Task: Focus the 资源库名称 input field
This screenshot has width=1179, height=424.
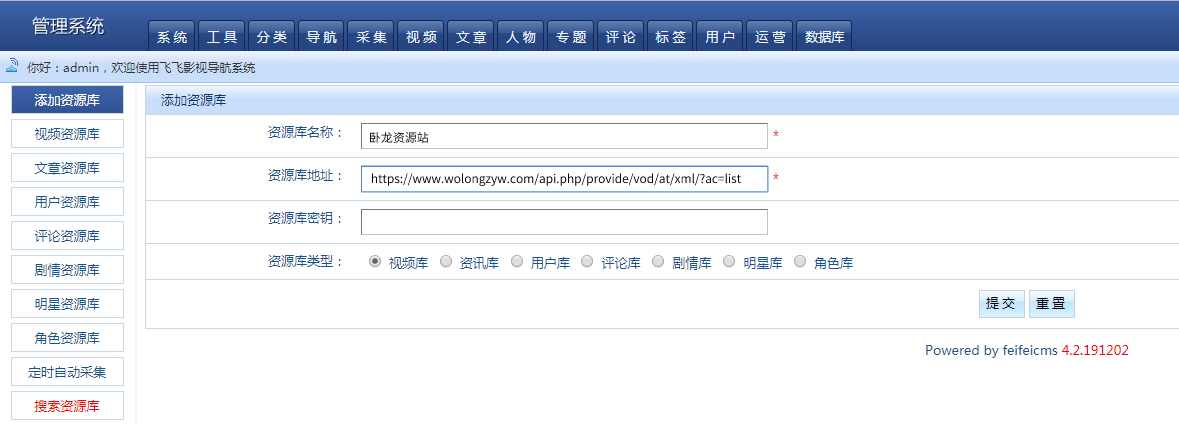Action: point(564,136)
